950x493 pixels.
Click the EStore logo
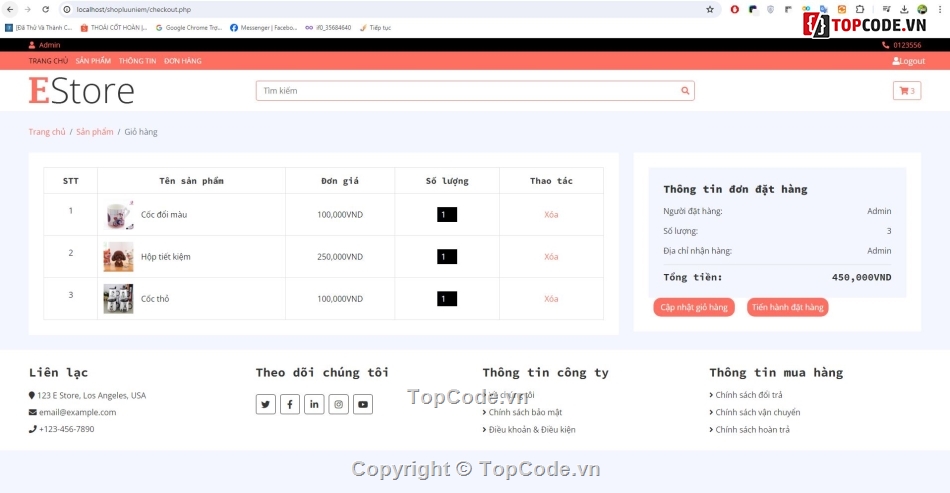click(81, 91)
